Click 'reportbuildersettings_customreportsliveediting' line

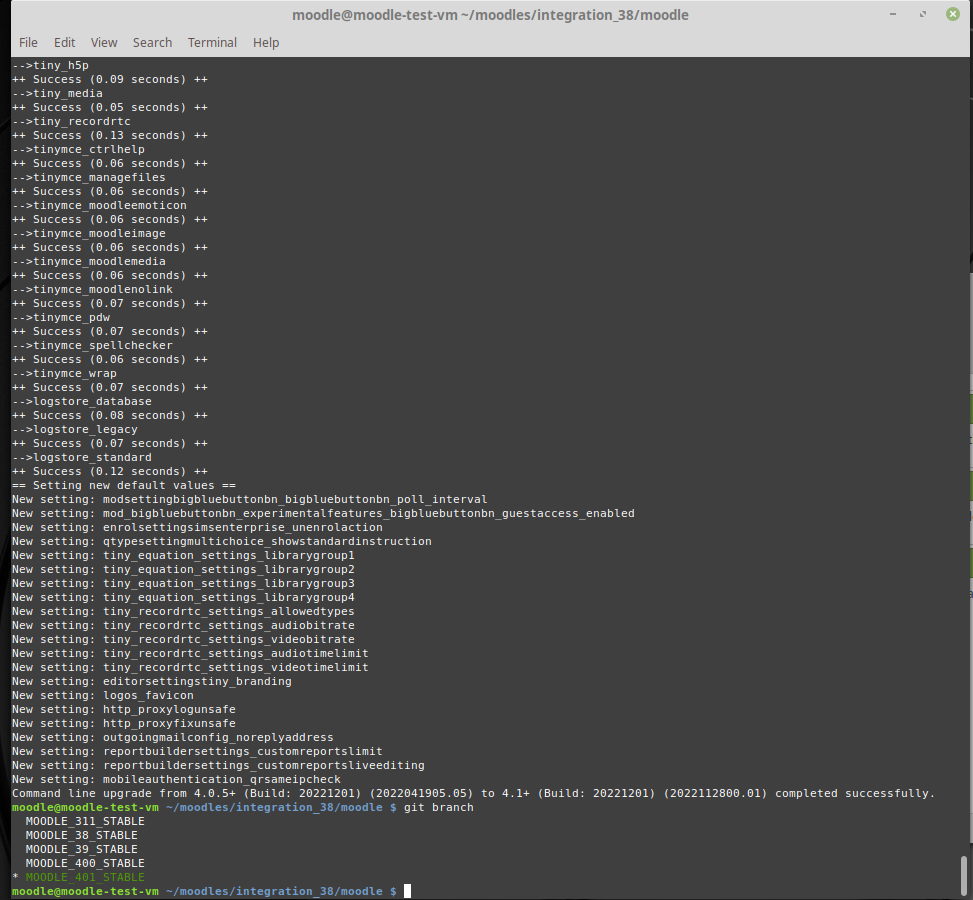[218, 765]
